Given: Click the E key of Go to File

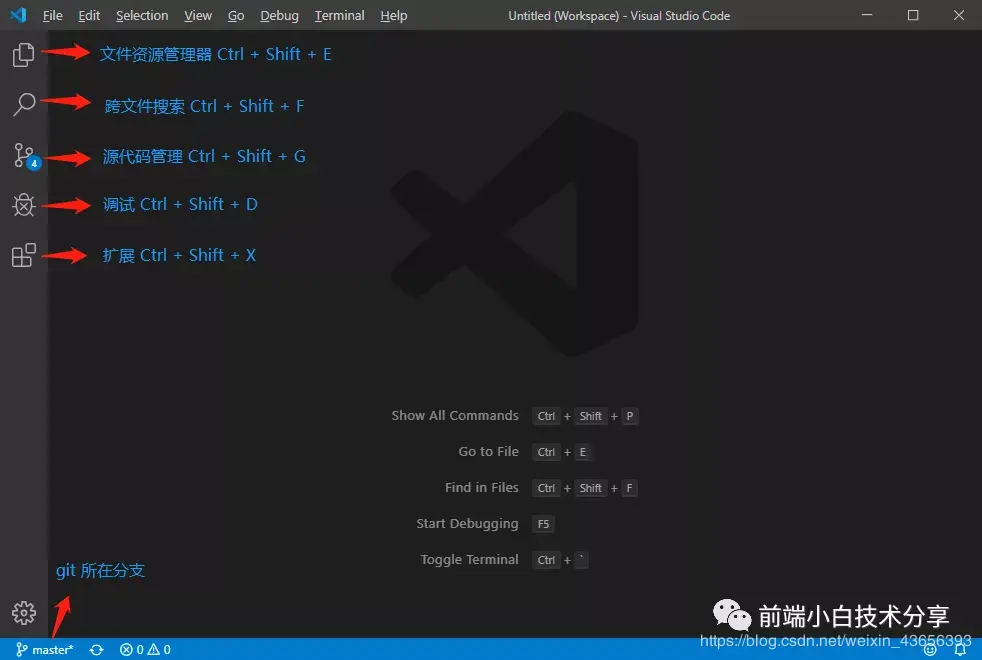Looking at the screenshot, I should (x=583, y=451).
